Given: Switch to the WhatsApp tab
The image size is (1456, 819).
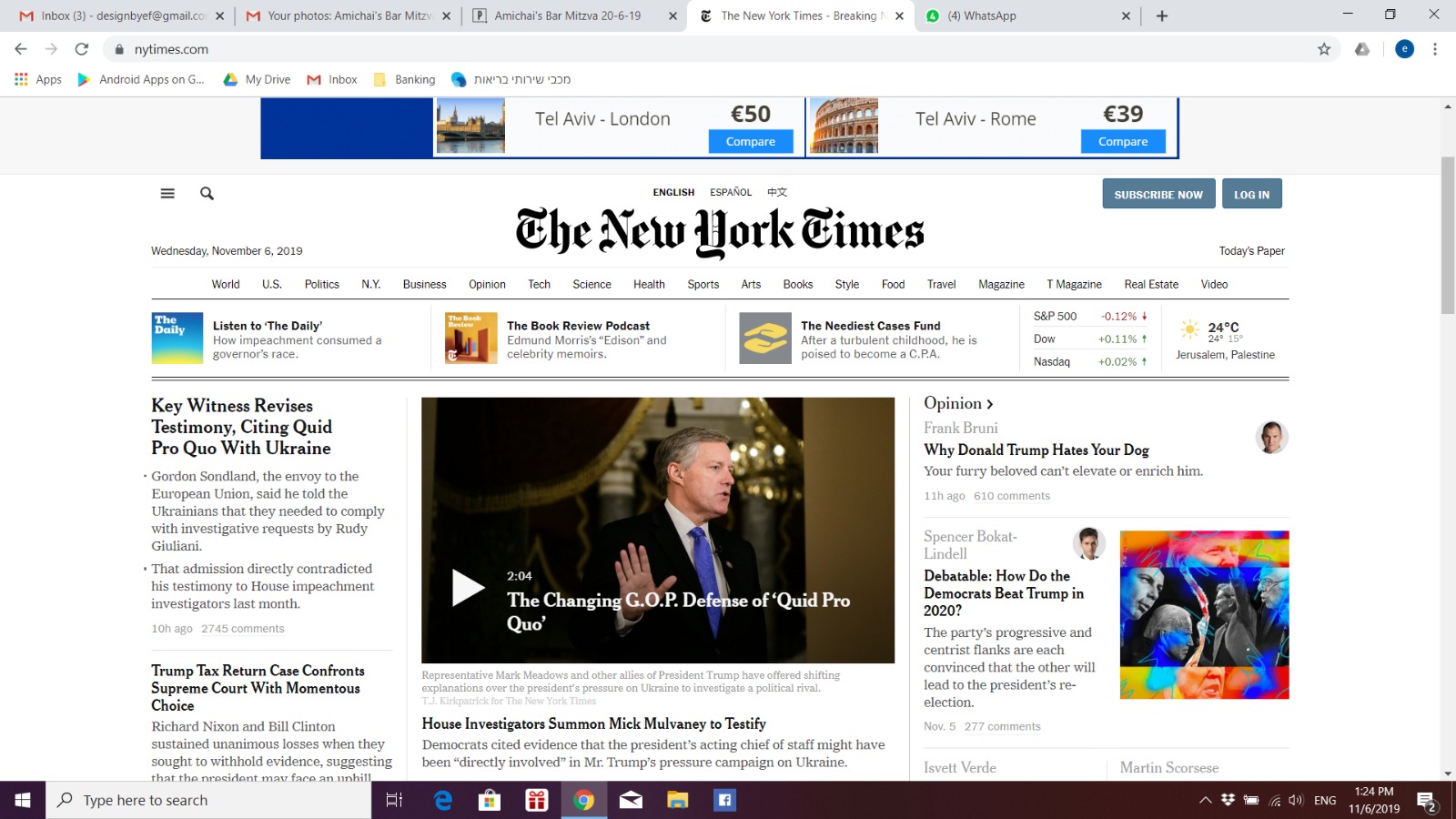Looking at the screenshot, I should tap(1028, 15).
